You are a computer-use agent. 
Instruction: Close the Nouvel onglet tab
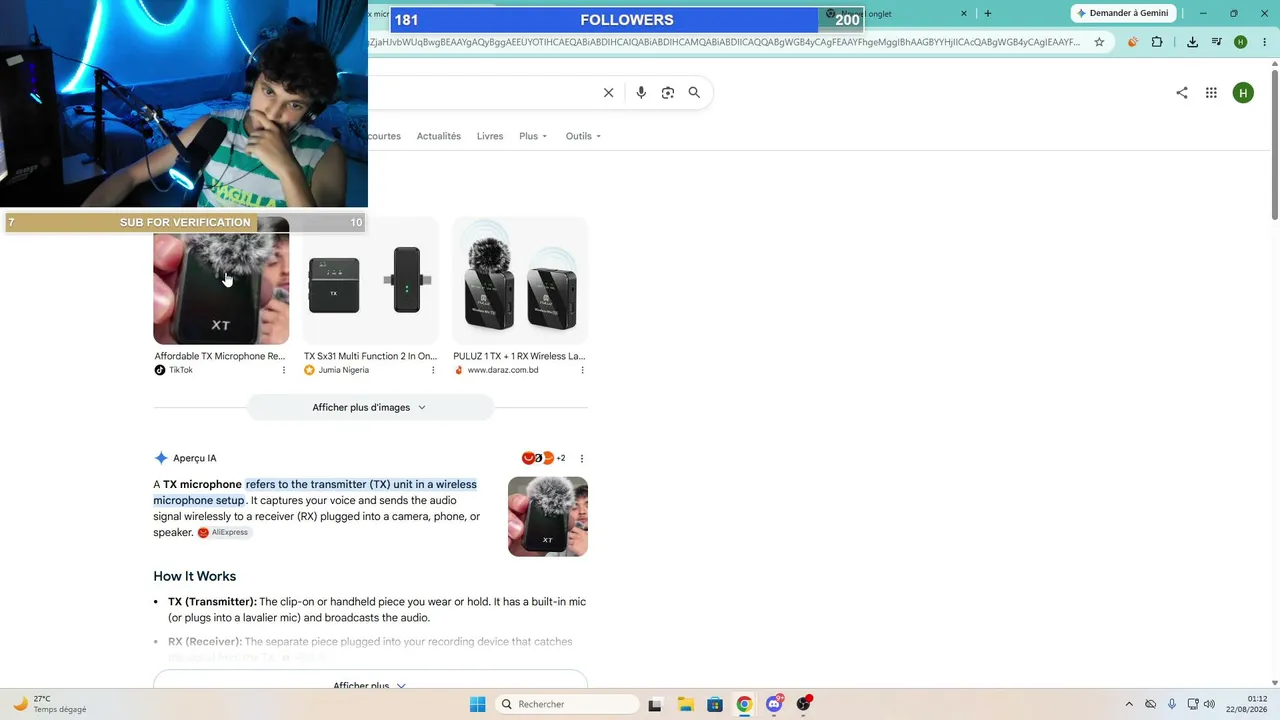[x=964, y=13]
